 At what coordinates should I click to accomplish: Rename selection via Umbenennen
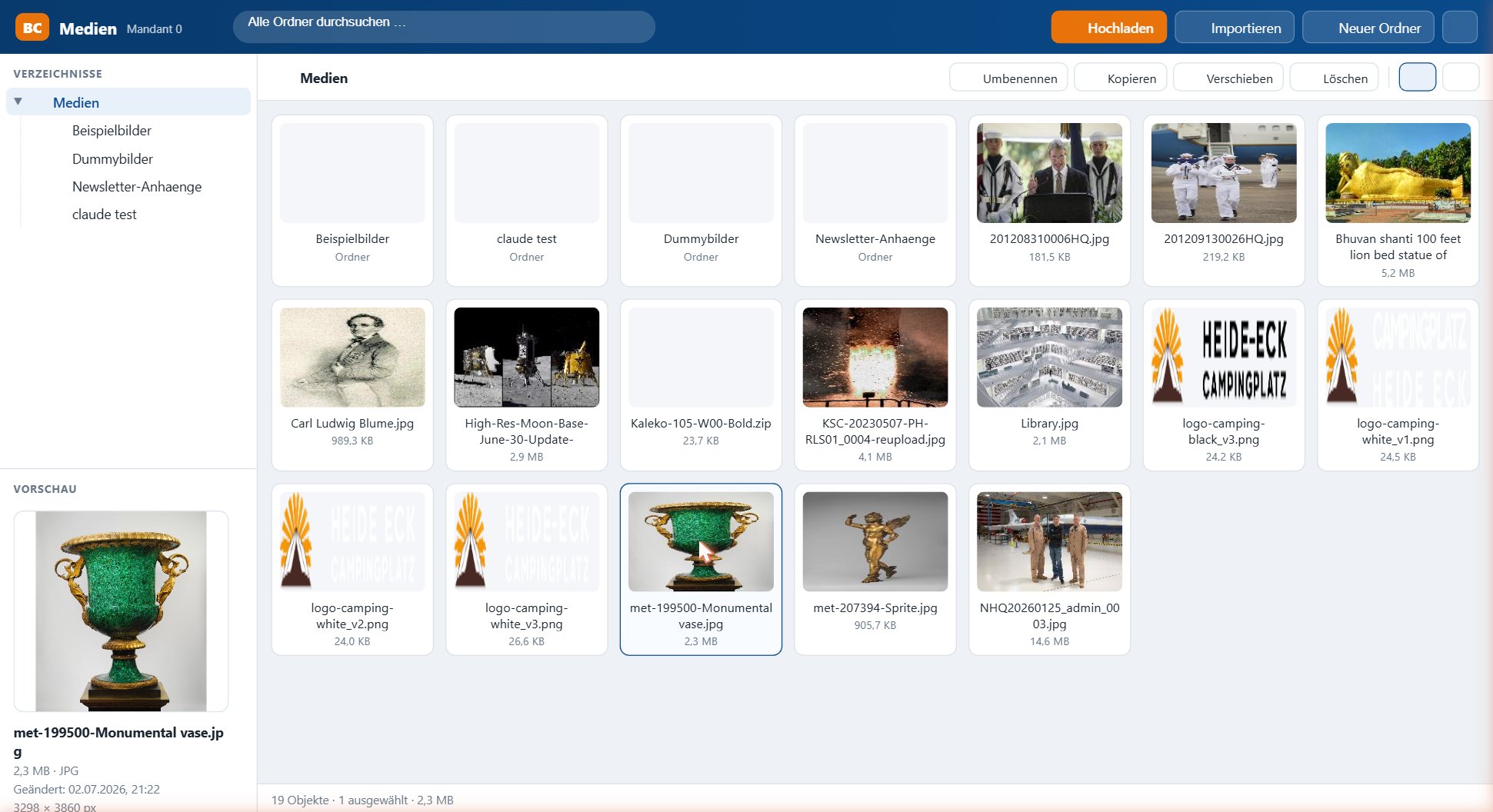click(1008, 78)
